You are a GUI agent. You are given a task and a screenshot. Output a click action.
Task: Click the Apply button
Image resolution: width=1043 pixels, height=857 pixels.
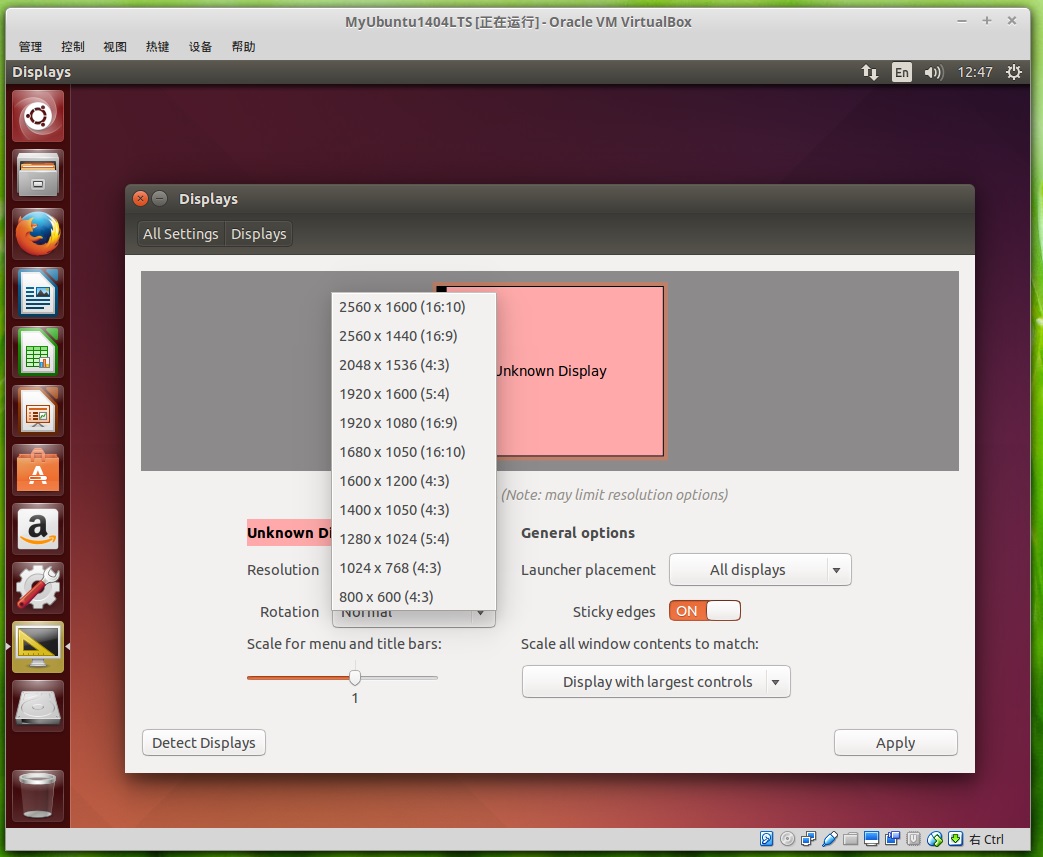coord(895,743)
